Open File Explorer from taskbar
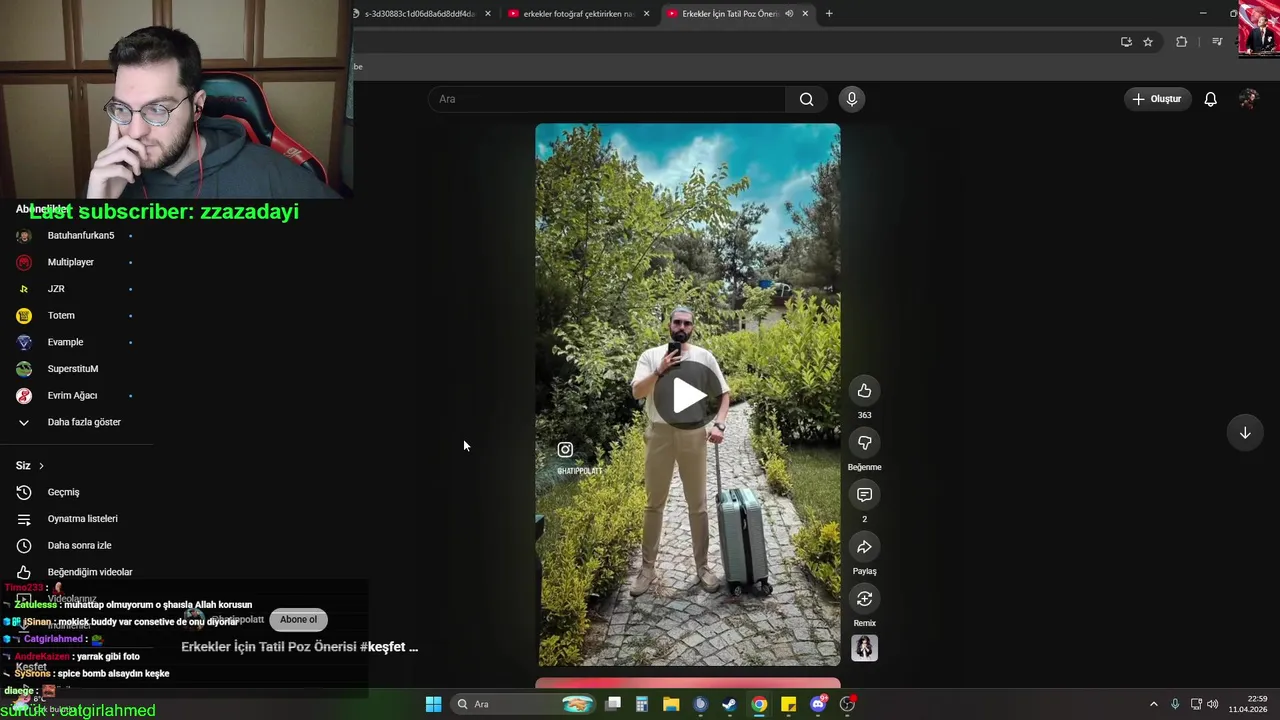Viewport: 1280px width, 720px height. coord(671,704)
